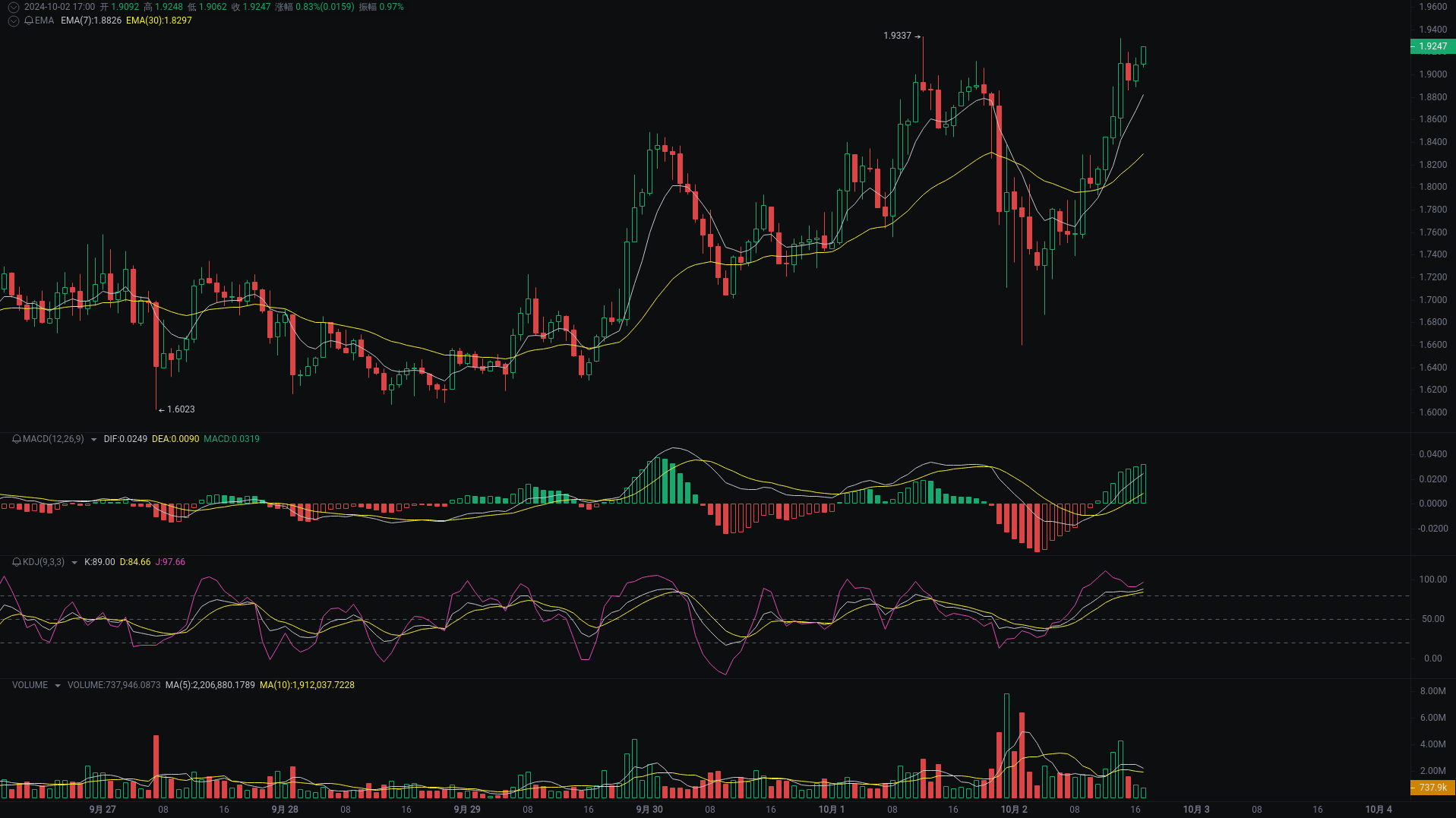Select the MA(10):1,912,037.7228 volume value

pyautogui.click(x=307, y=685)
